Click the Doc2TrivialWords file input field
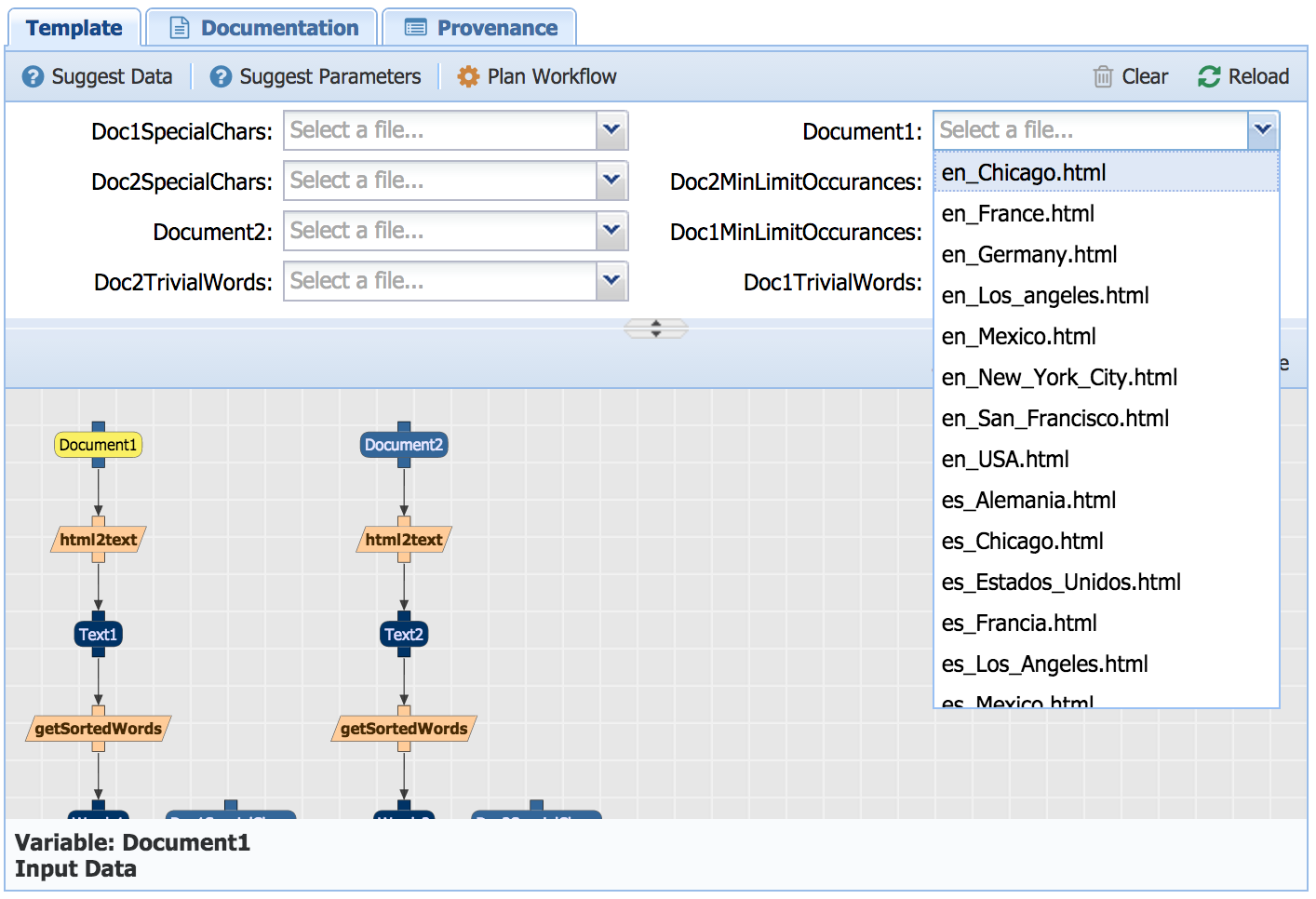 pyautogui.click(x=440, y=281)
